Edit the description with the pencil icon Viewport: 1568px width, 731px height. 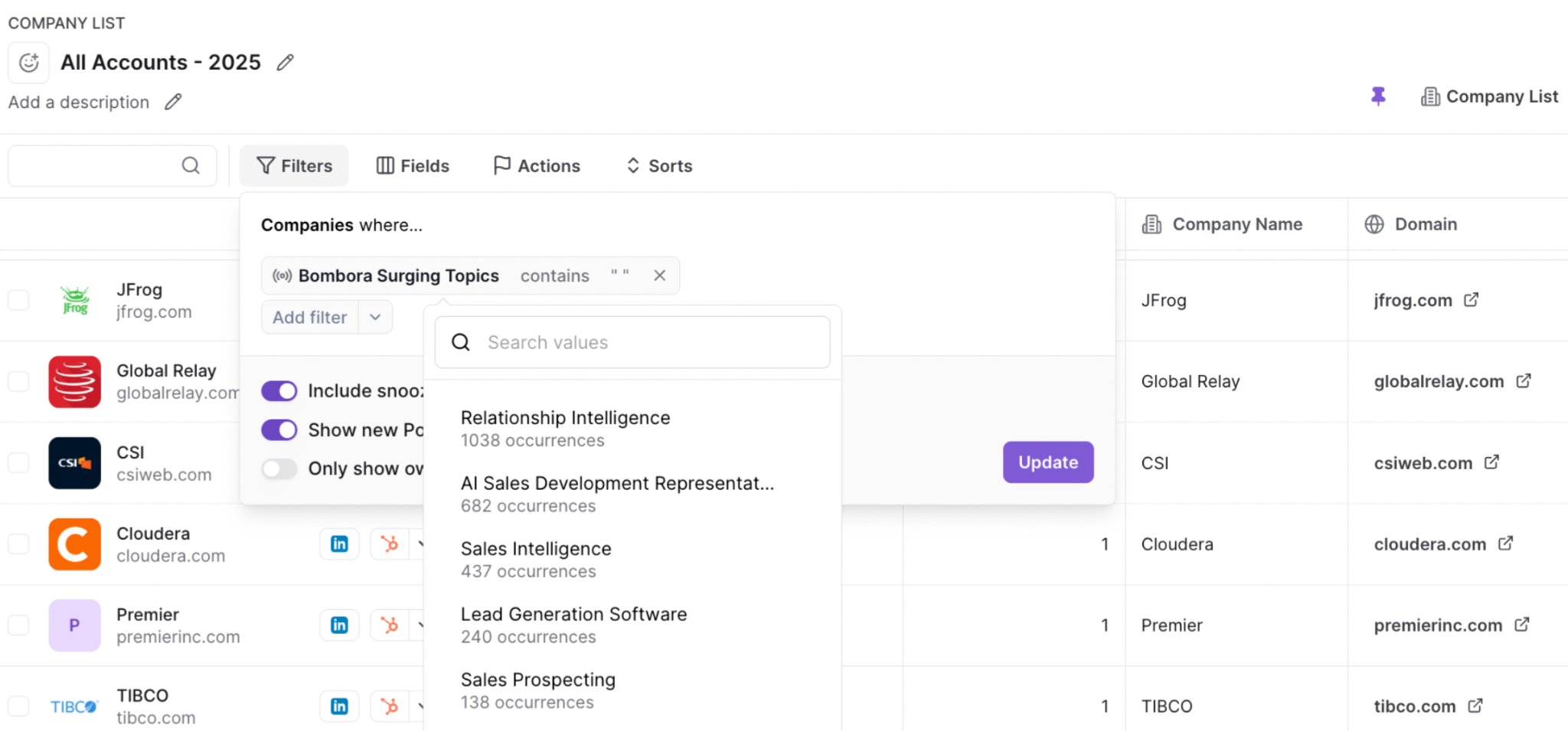coord(174,102)
